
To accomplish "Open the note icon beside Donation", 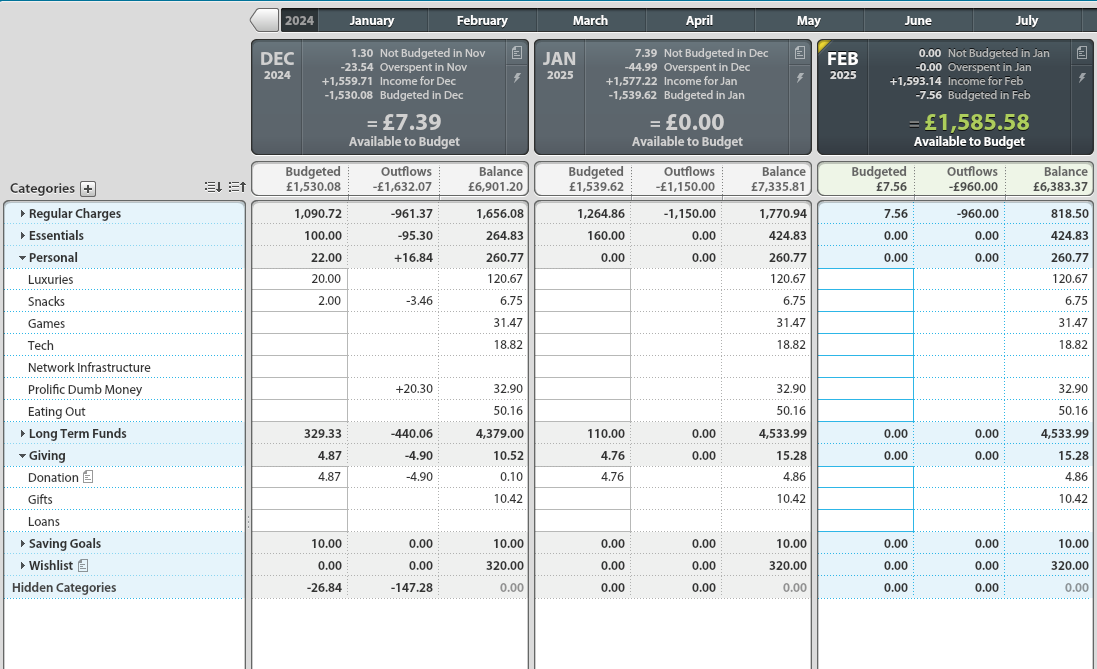I will click(88, 477).
